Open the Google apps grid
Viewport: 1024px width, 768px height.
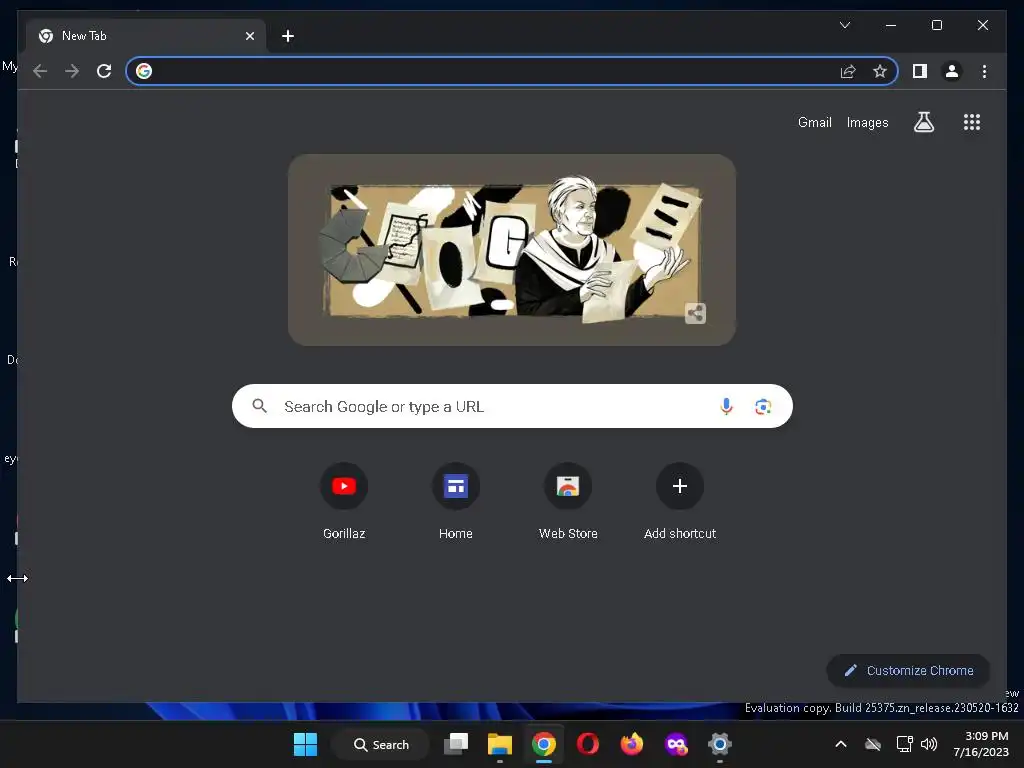click(972, 122)
